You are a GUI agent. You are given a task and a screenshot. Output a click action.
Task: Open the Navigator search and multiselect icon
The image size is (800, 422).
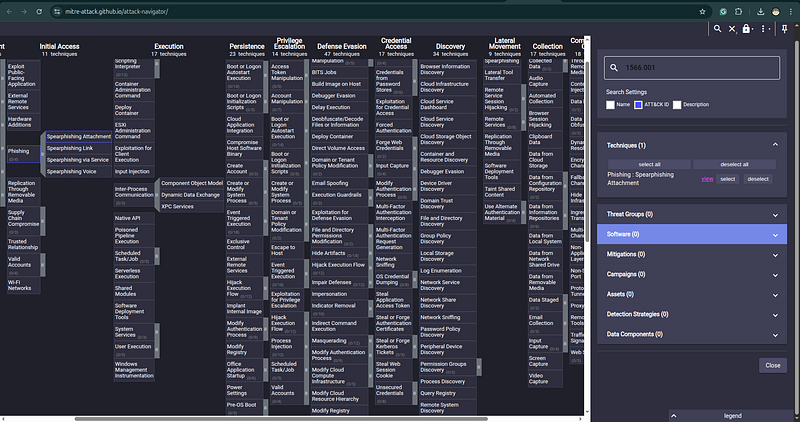[x=717, y=29]
